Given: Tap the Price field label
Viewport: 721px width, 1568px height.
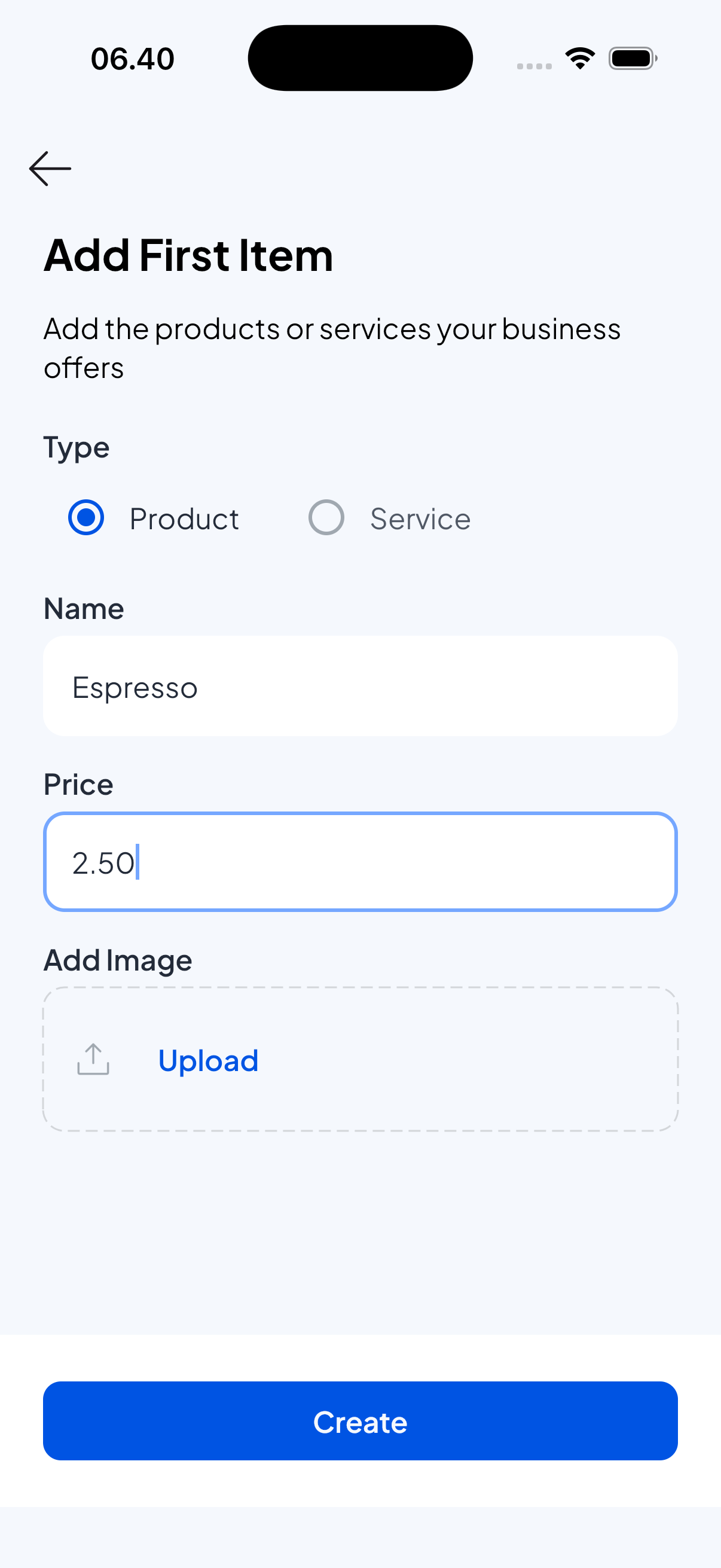Looking at the screenshot, I should [x=78, y=785].
